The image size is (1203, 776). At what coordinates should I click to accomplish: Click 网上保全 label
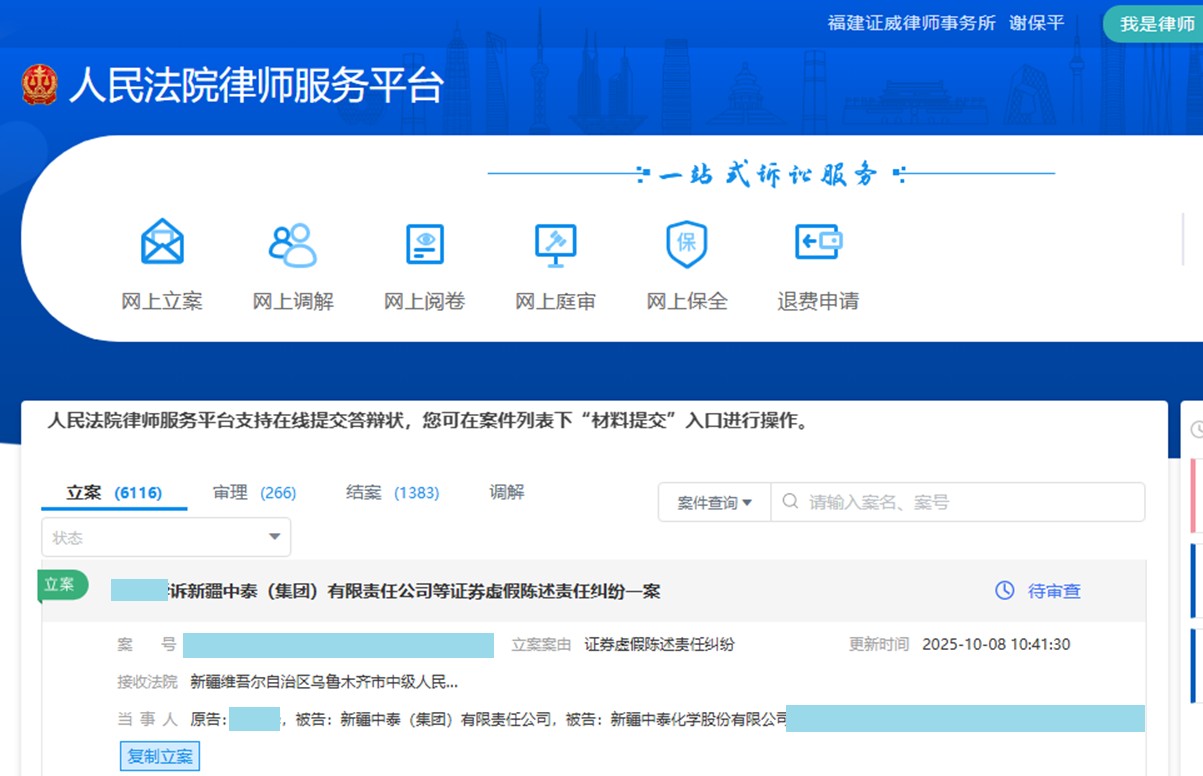tap(687, 301)
